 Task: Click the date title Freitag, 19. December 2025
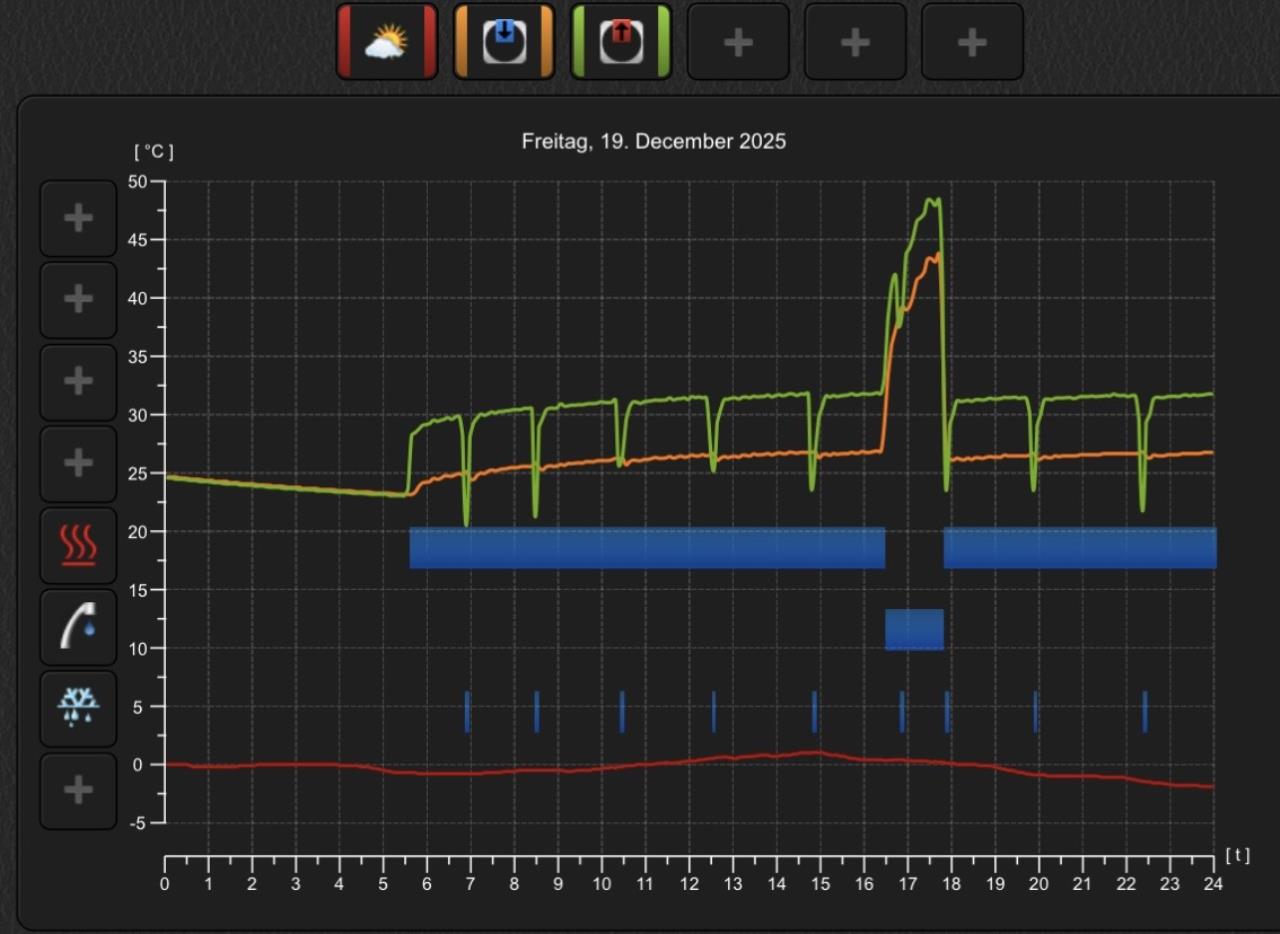[654, 141]
